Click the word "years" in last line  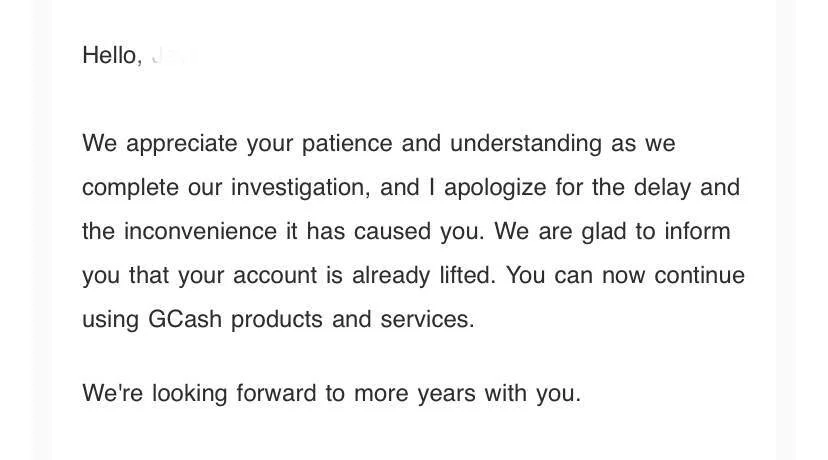click(446, 395)
